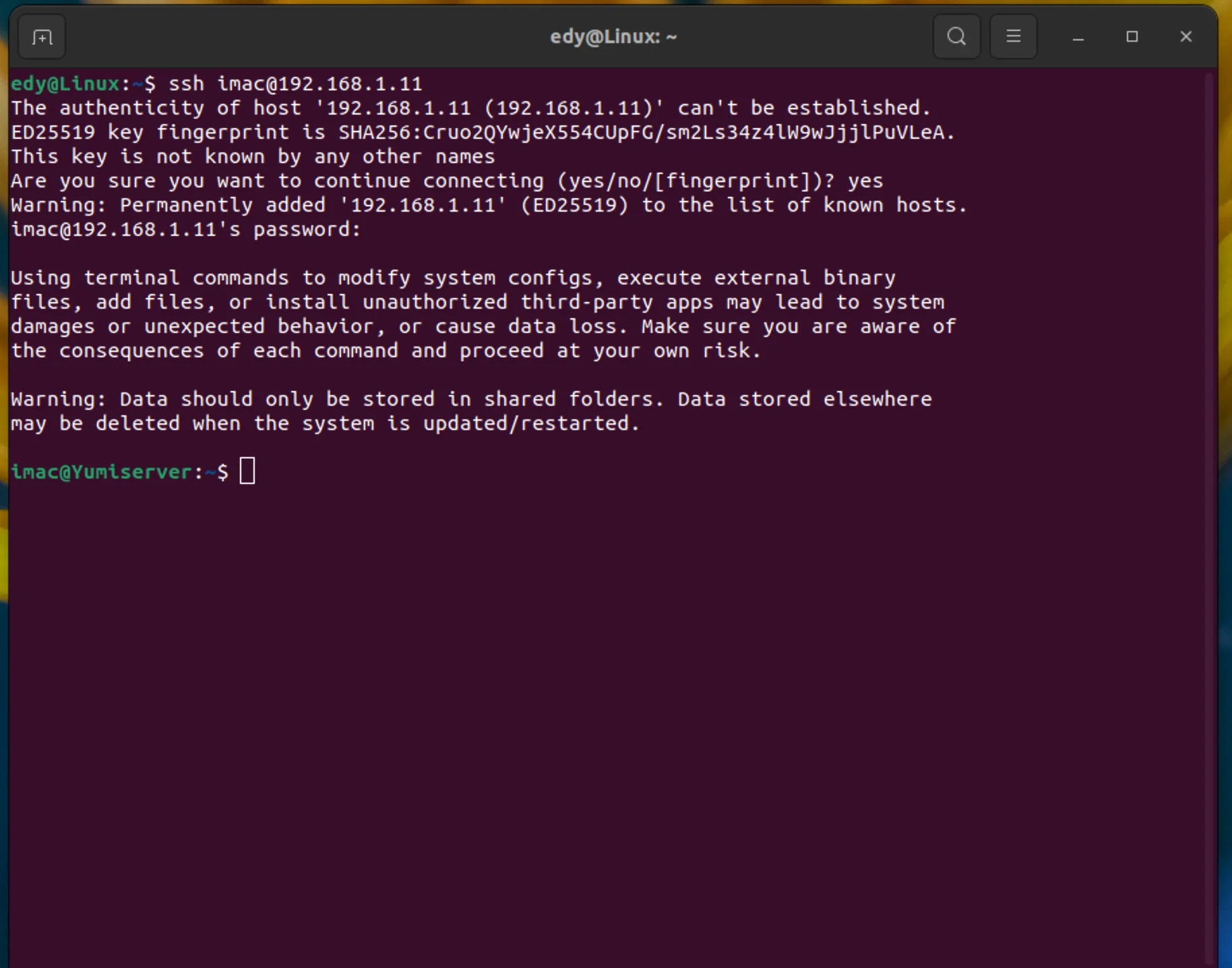Close the terminal window
1232x968 pixels.
pyautogui.click(x=1185, y=37)
